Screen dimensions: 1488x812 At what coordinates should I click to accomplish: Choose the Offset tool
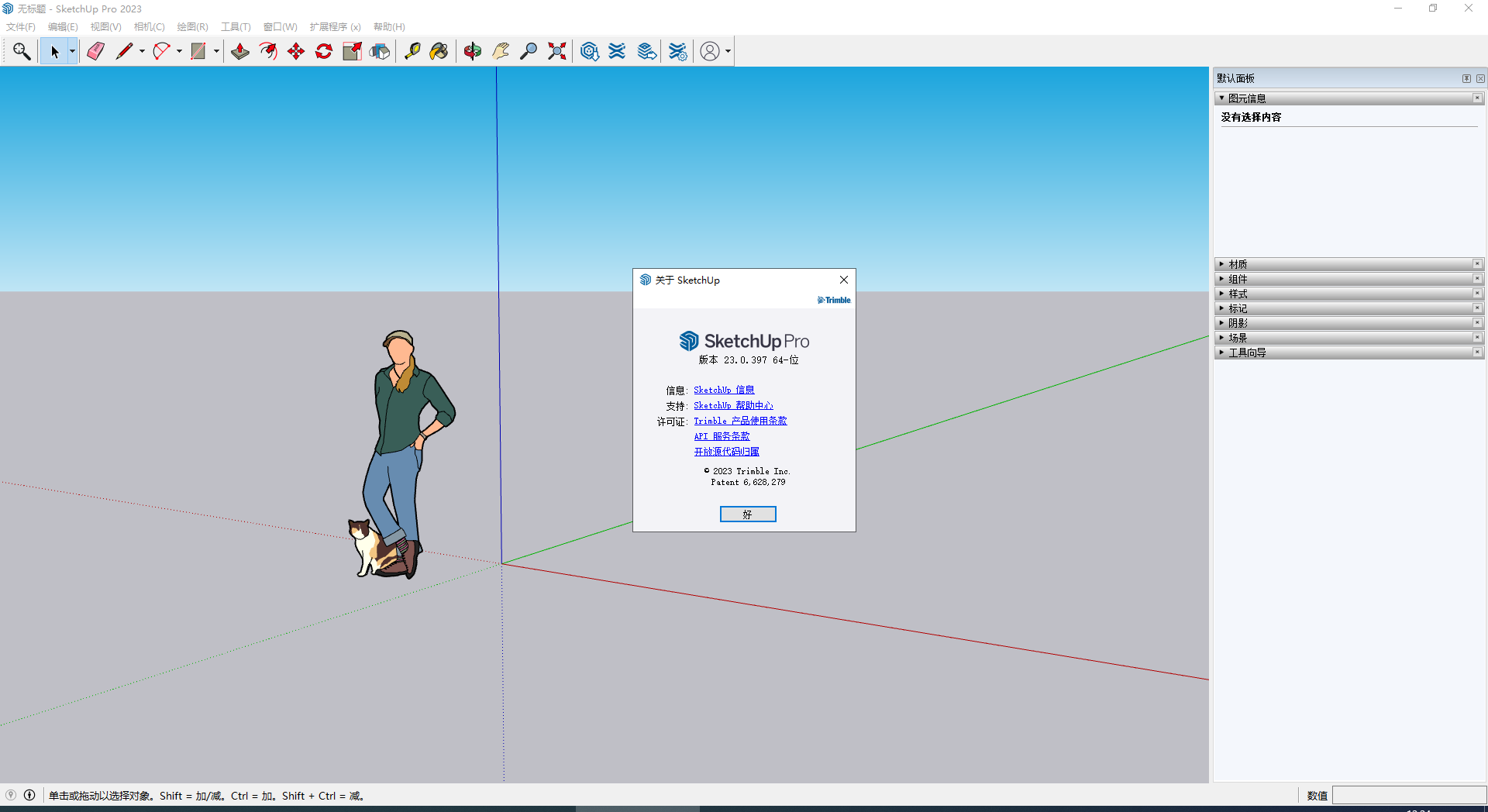click(268, 51)
